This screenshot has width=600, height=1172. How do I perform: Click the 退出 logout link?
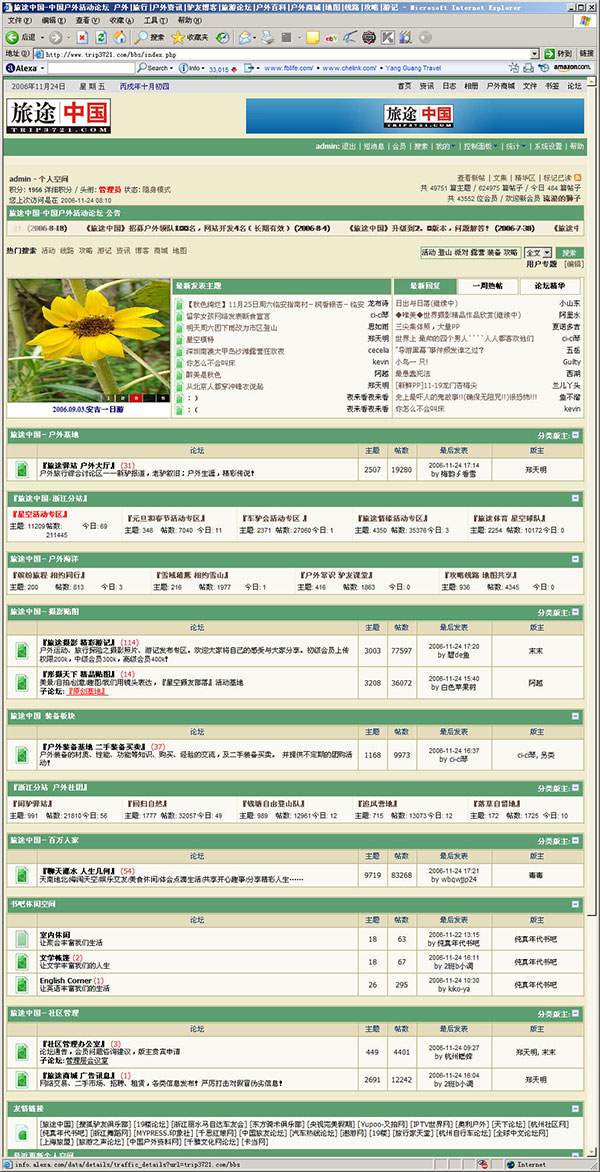(349, 146)
